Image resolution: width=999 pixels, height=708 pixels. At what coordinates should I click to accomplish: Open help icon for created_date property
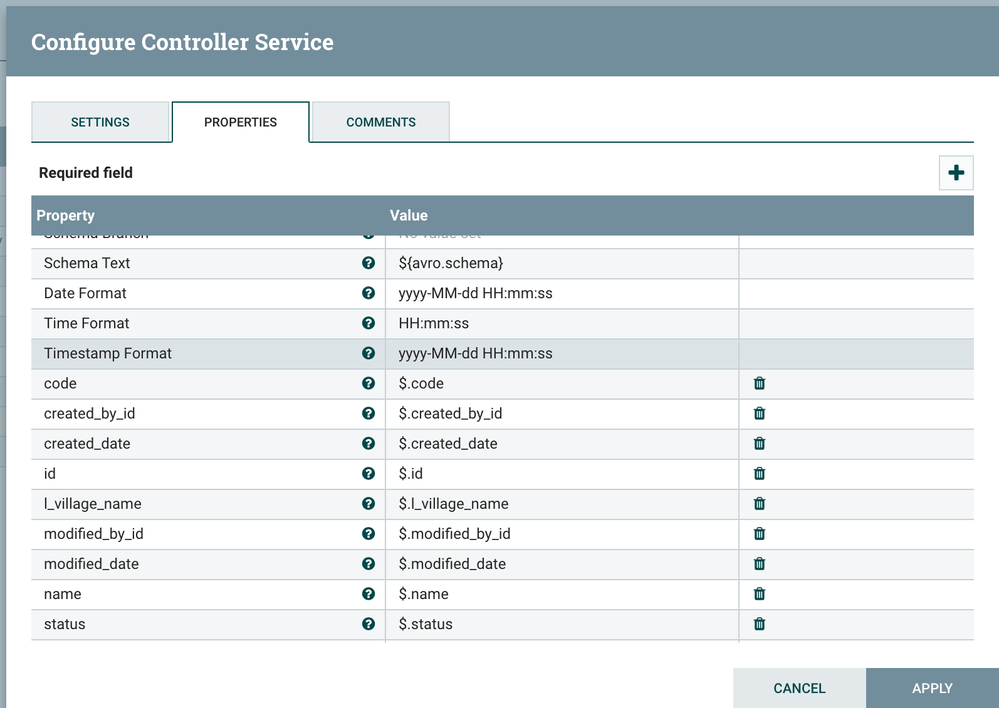[368, 443]
